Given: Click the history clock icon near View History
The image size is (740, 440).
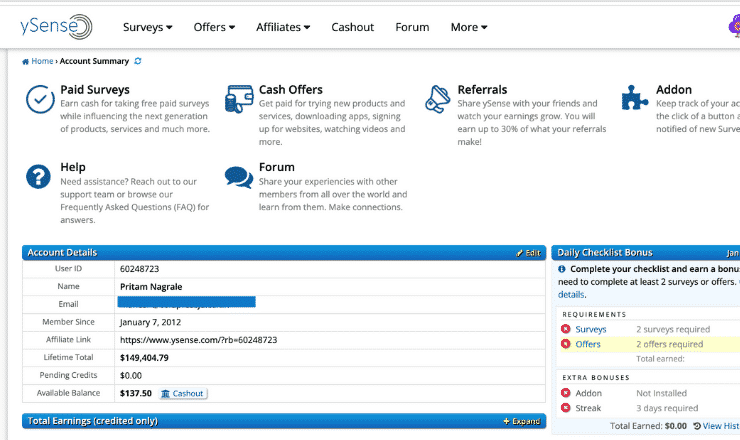Looking at the screenshot, I should [697, 426].
